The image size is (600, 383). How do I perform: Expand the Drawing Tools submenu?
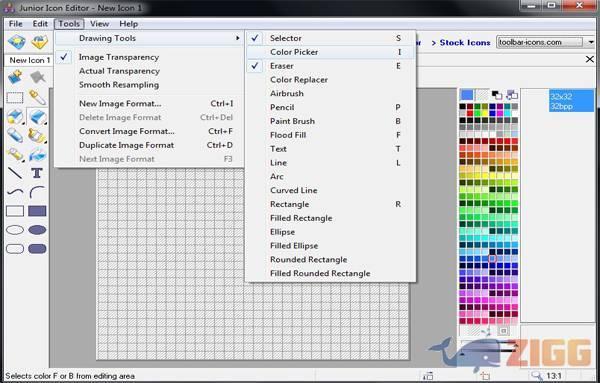coord(150,38)
